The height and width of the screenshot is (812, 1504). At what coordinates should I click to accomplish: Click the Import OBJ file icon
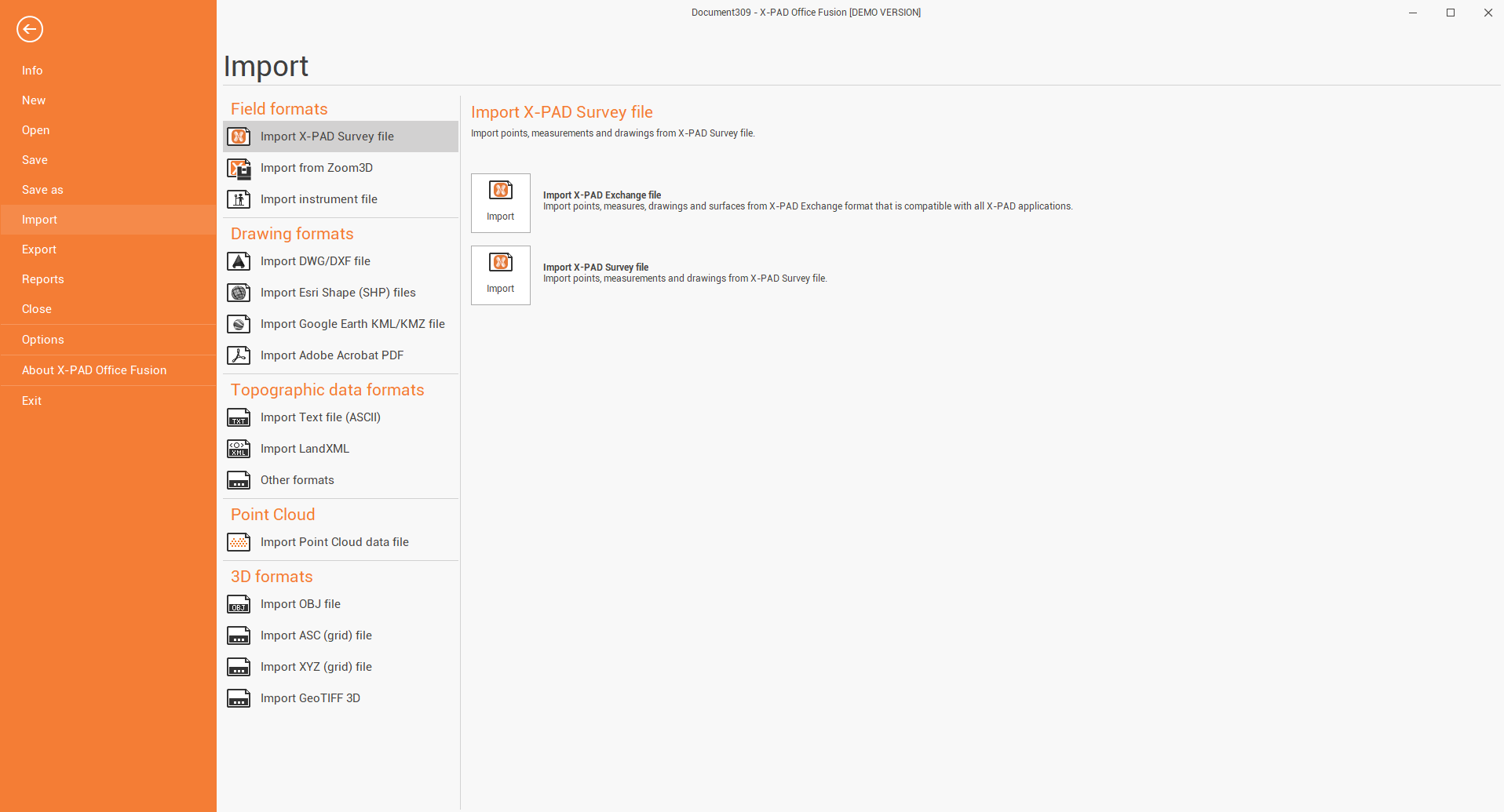(239, 604)
